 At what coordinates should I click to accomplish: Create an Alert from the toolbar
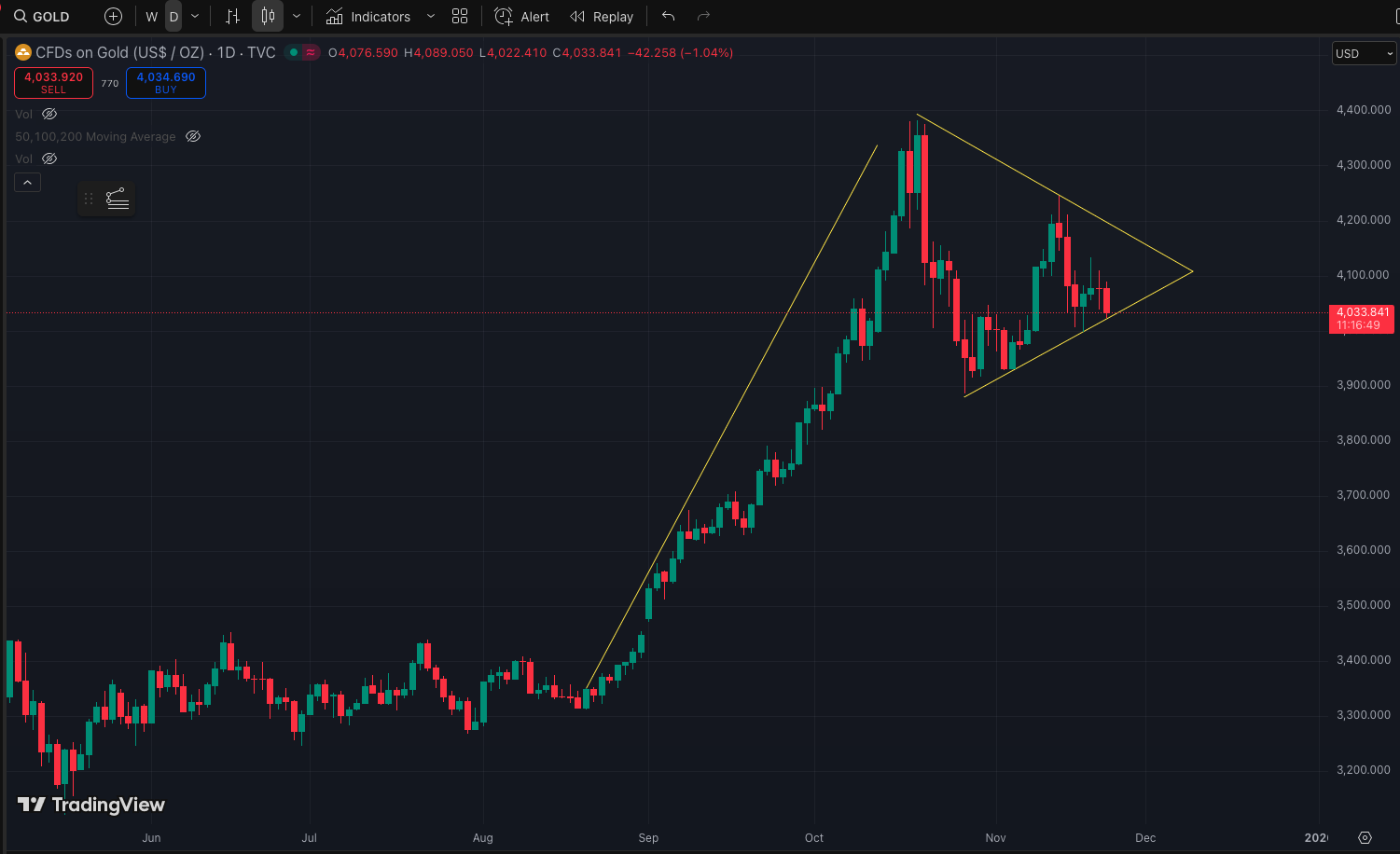click(x=522, y=17)
